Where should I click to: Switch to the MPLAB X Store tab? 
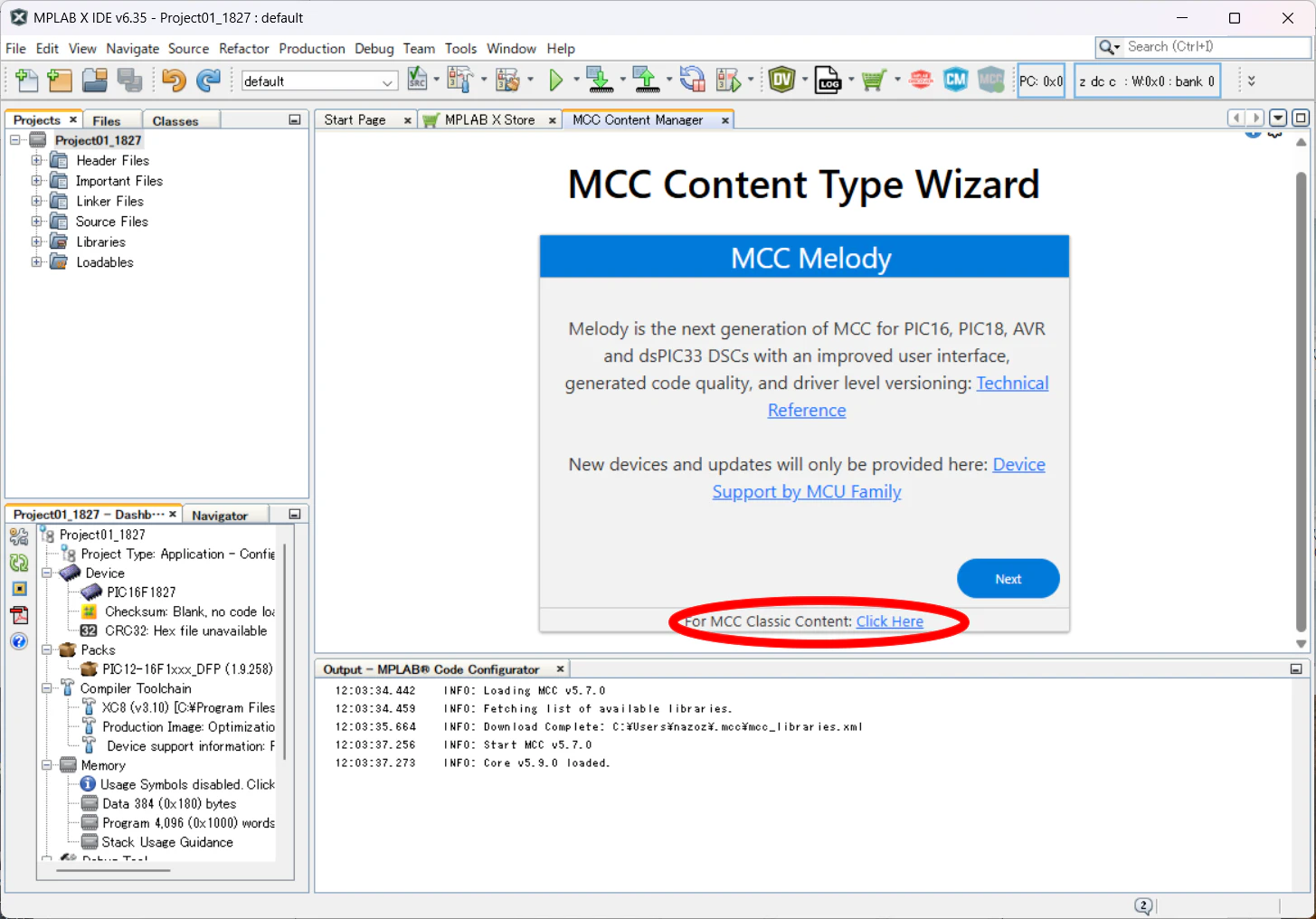click(489, 120)
